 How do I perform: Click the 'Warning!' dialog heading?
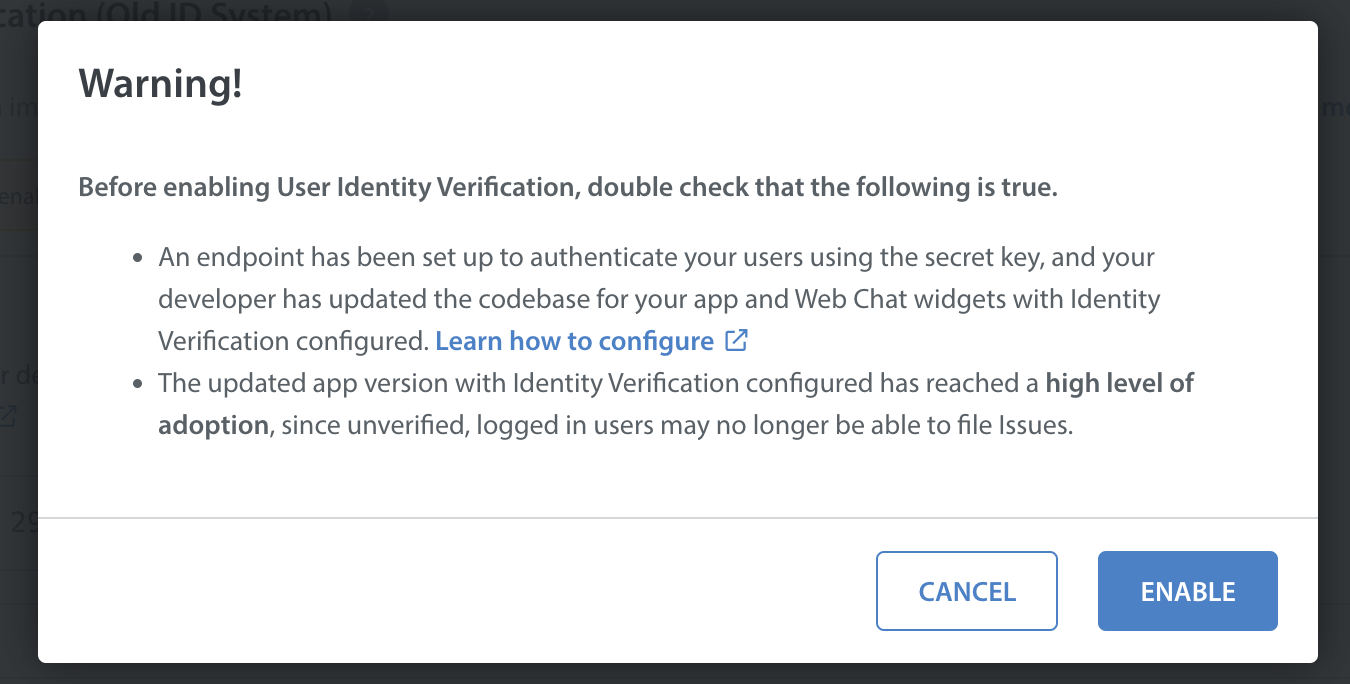pyautogui.click(x=161, y=84)
